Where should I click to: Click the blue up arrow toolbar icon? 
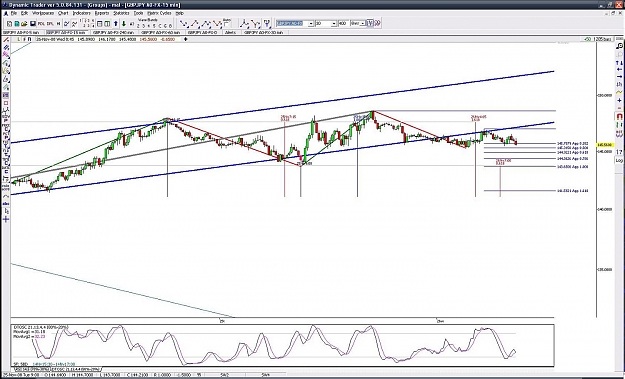[x=115, y=24]
